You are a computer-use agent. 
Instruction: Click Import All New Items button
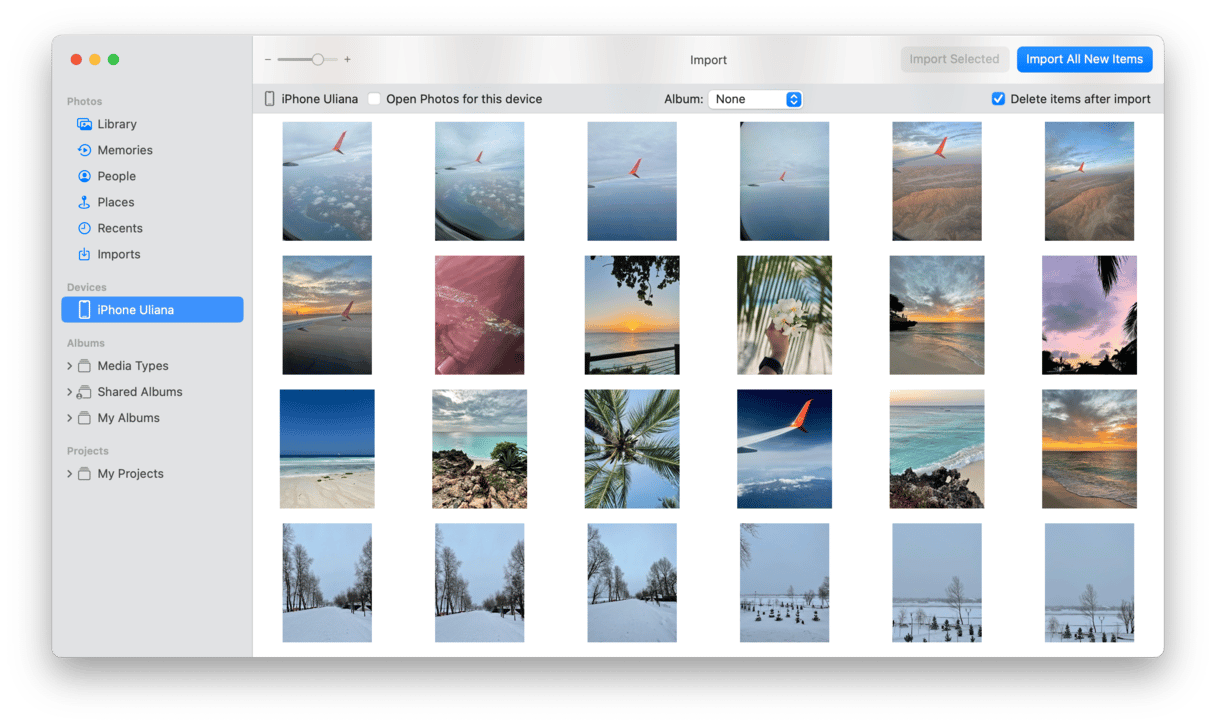coord(1084,59)
